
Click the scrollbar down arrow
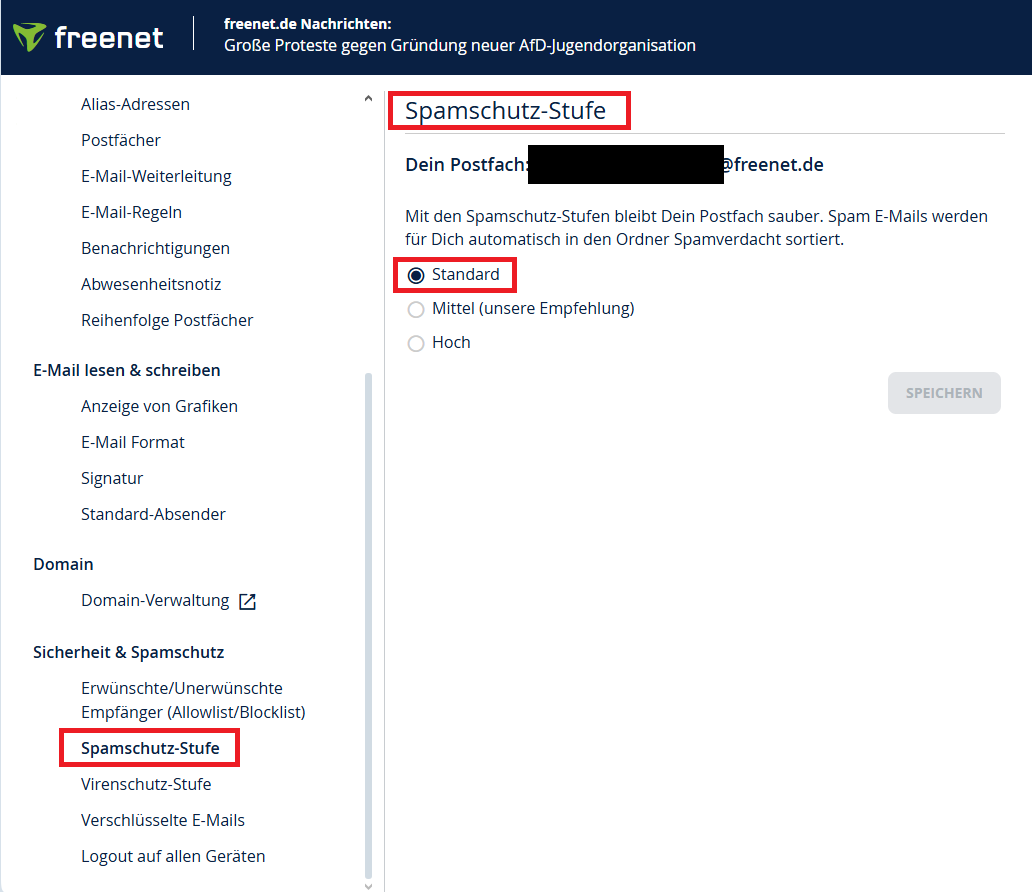click(x=368, y=884)
